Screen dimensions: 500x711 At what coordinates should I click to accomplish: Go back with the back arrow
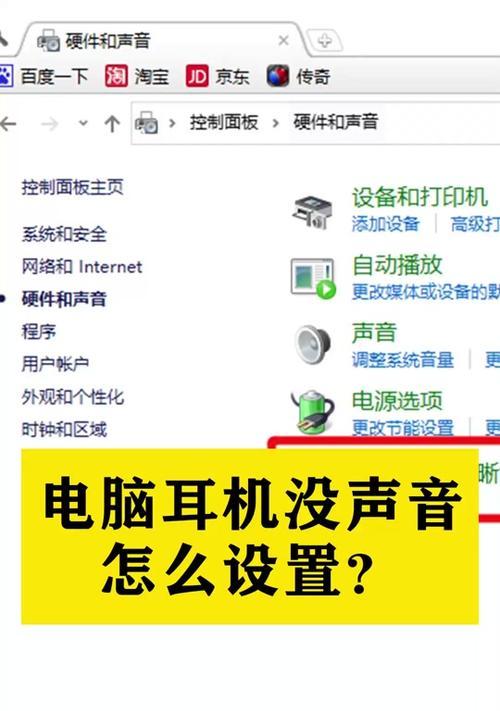[x=8, y=123]
